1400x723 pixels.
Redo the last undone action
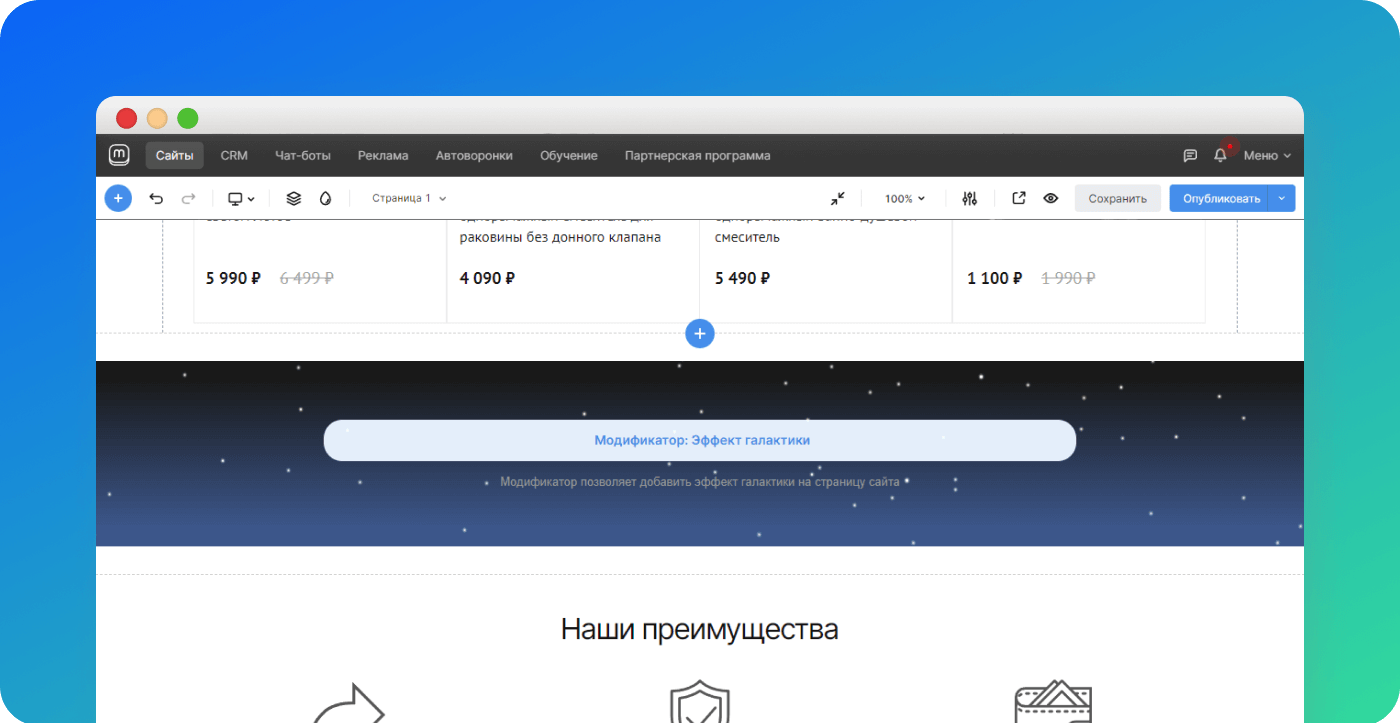[x=188, y=198]
